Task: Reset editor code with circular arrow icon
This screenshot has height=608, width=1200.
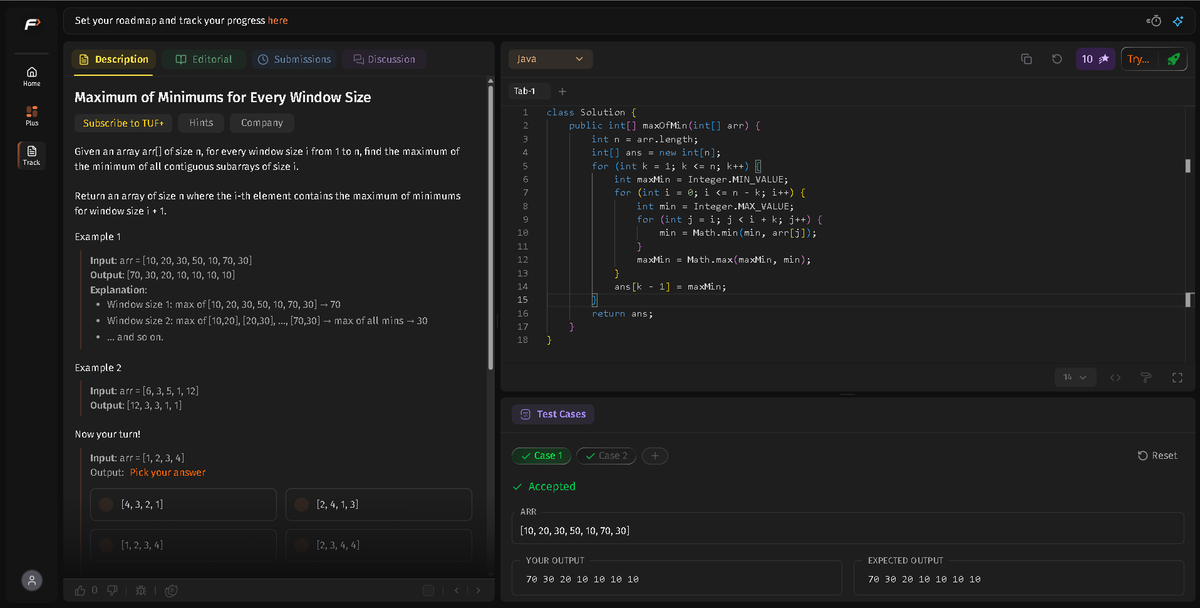Action: tap(1056, 60)
